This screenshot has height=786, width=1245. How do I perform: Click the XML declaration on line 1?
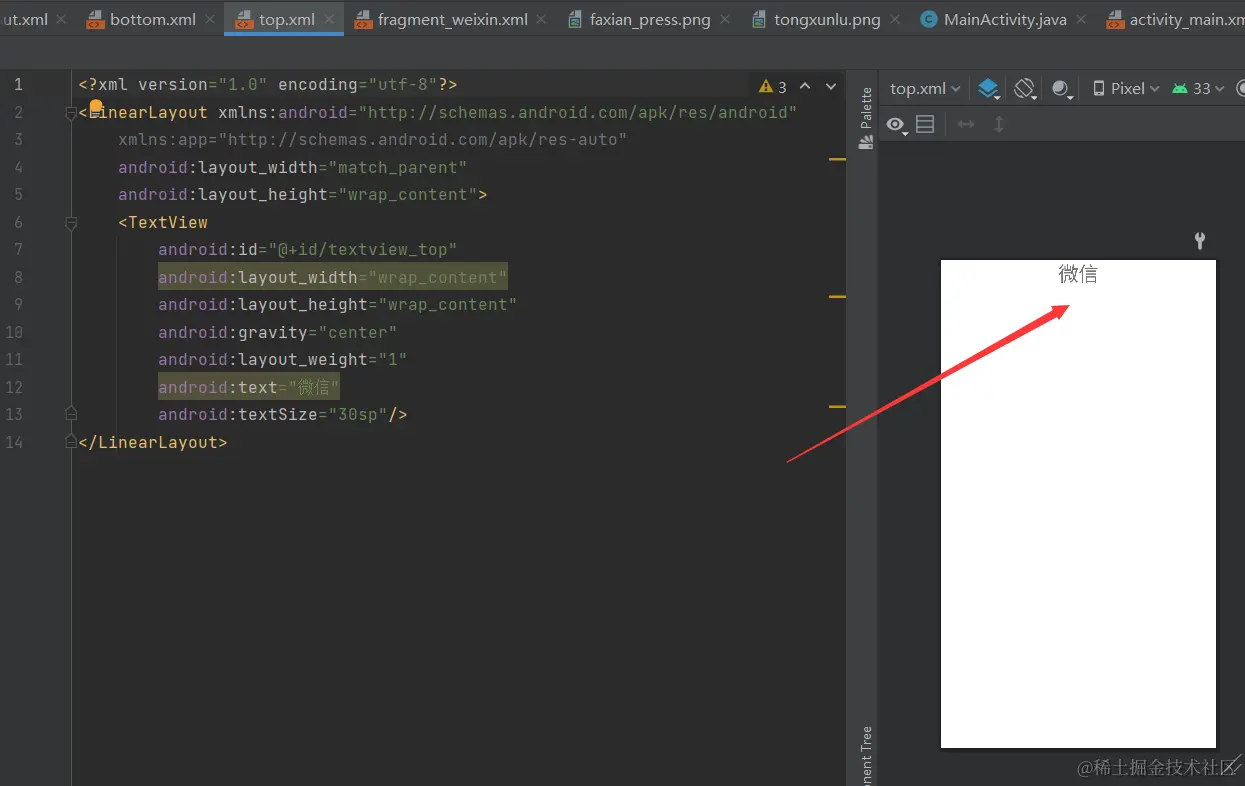pos(268,85)
